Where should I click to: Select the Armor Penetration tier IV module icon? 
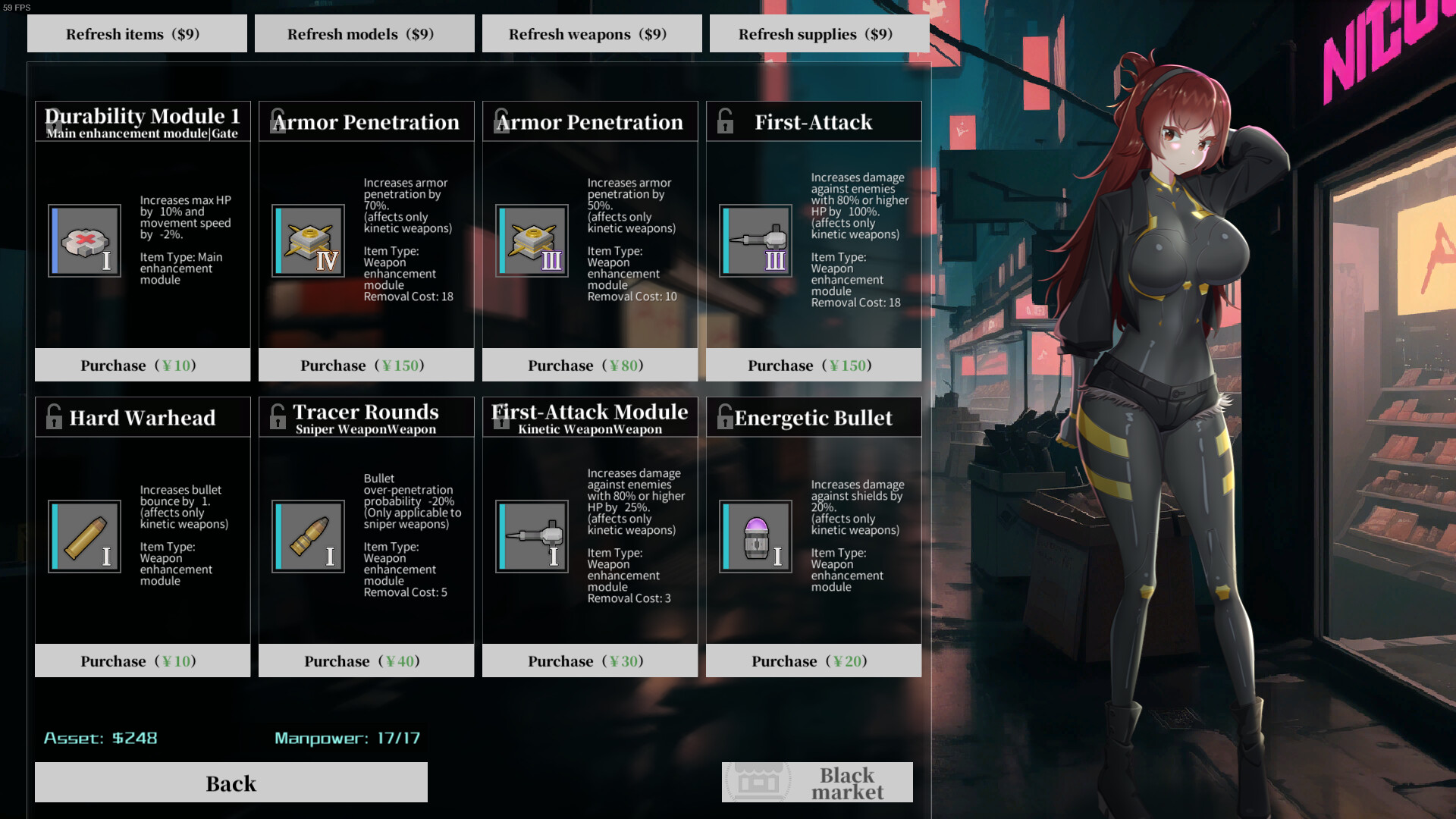click(308, 241)
